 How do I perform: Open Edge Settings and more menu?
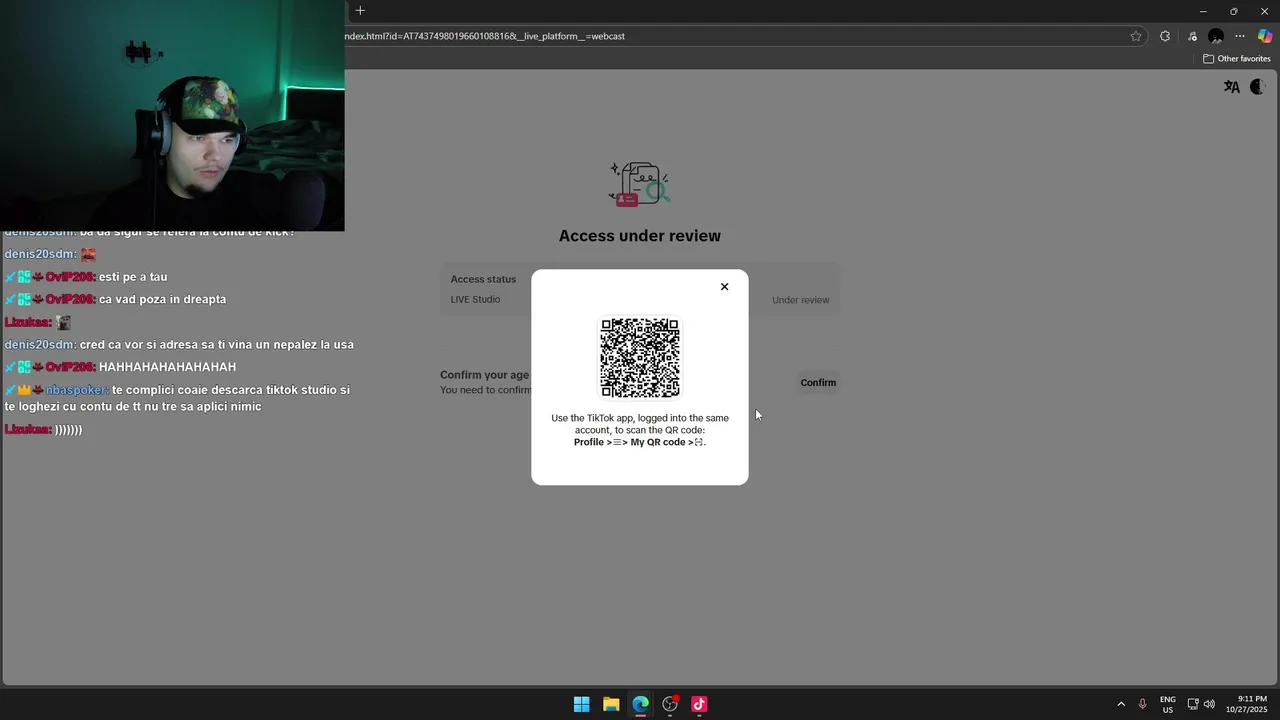1240,36
